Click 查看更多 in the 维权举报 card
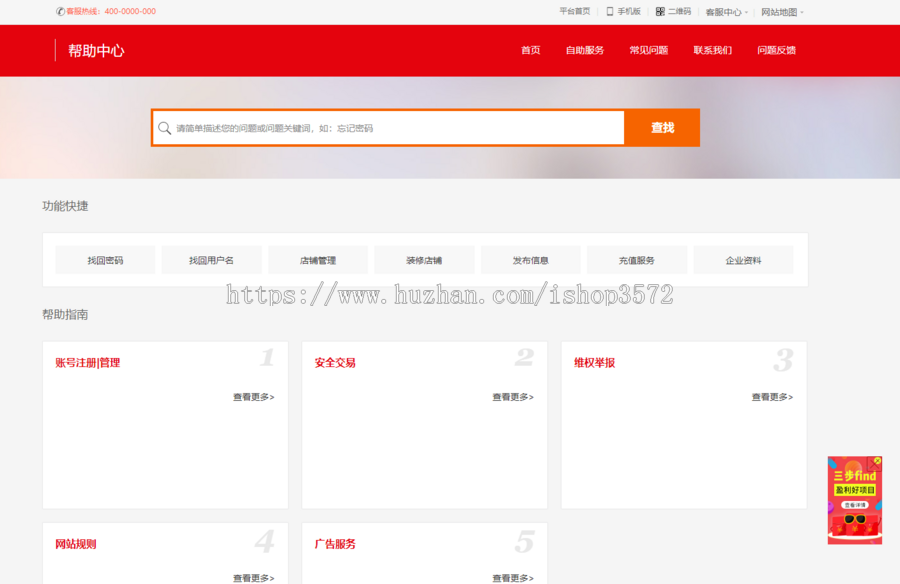 point(773,397)
